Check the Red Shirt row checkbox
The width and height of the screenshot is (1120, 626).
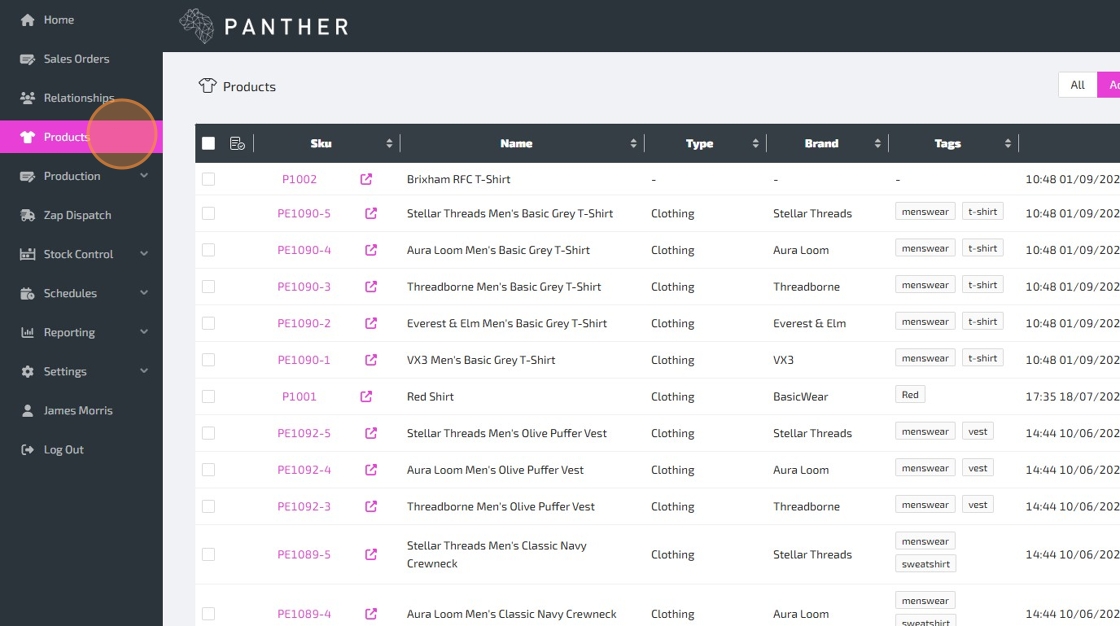[x=209, y=397]
